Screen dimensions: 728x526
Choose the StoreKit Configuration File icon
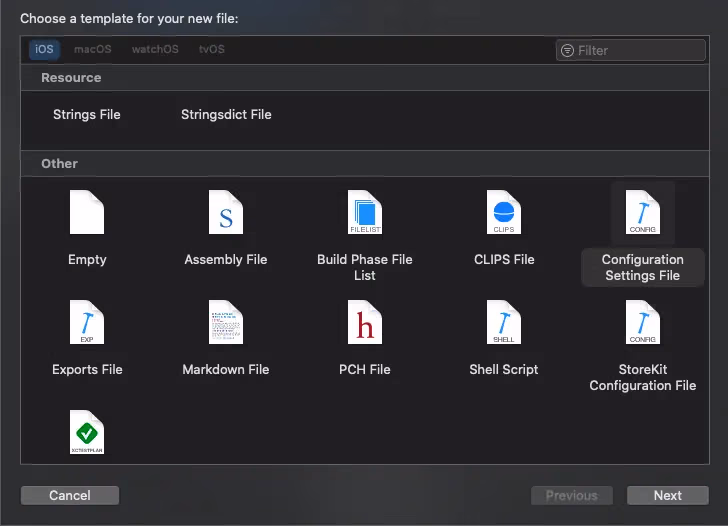642,322
